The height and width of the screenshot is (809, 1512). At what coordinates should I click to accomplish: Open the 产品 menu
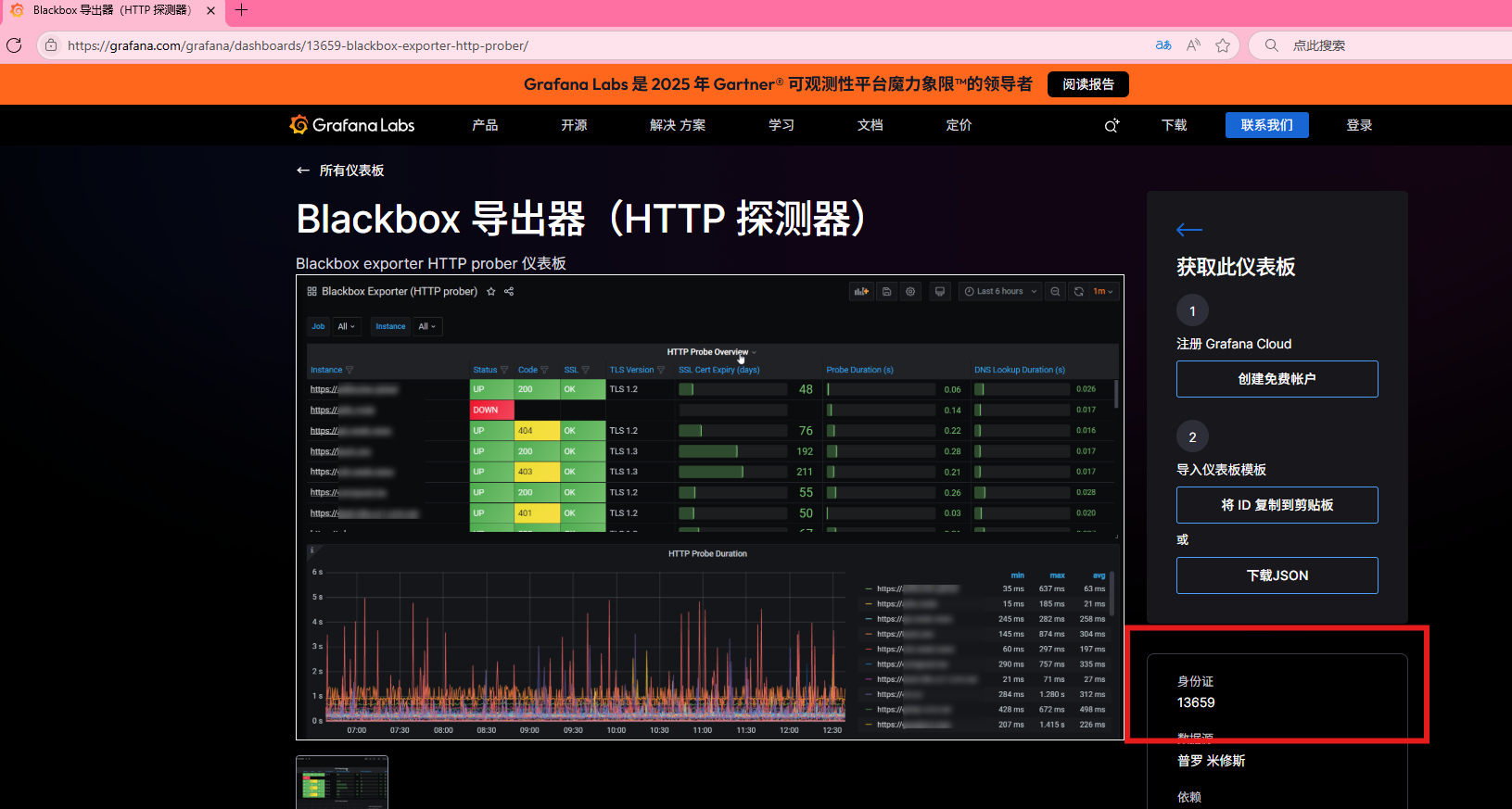point(485,125)
